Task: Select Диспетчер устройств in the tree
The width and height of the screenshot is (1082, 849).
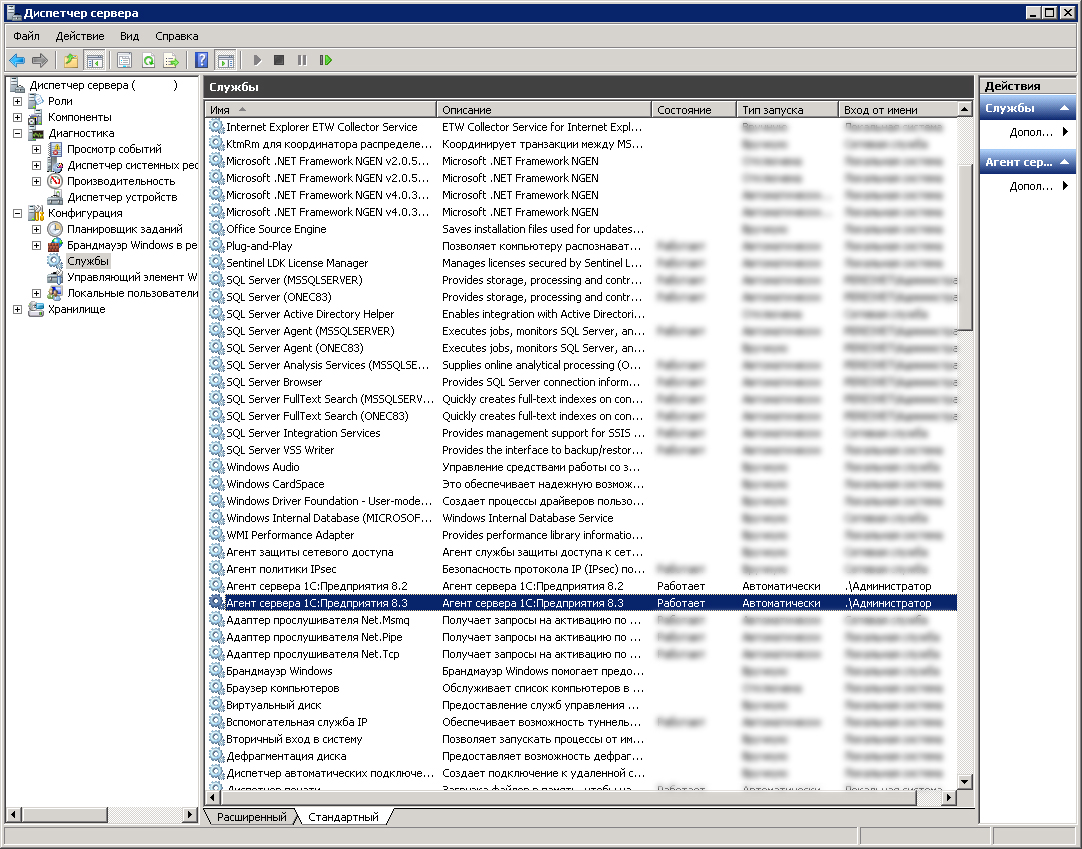Action: (x=121, y=197)
